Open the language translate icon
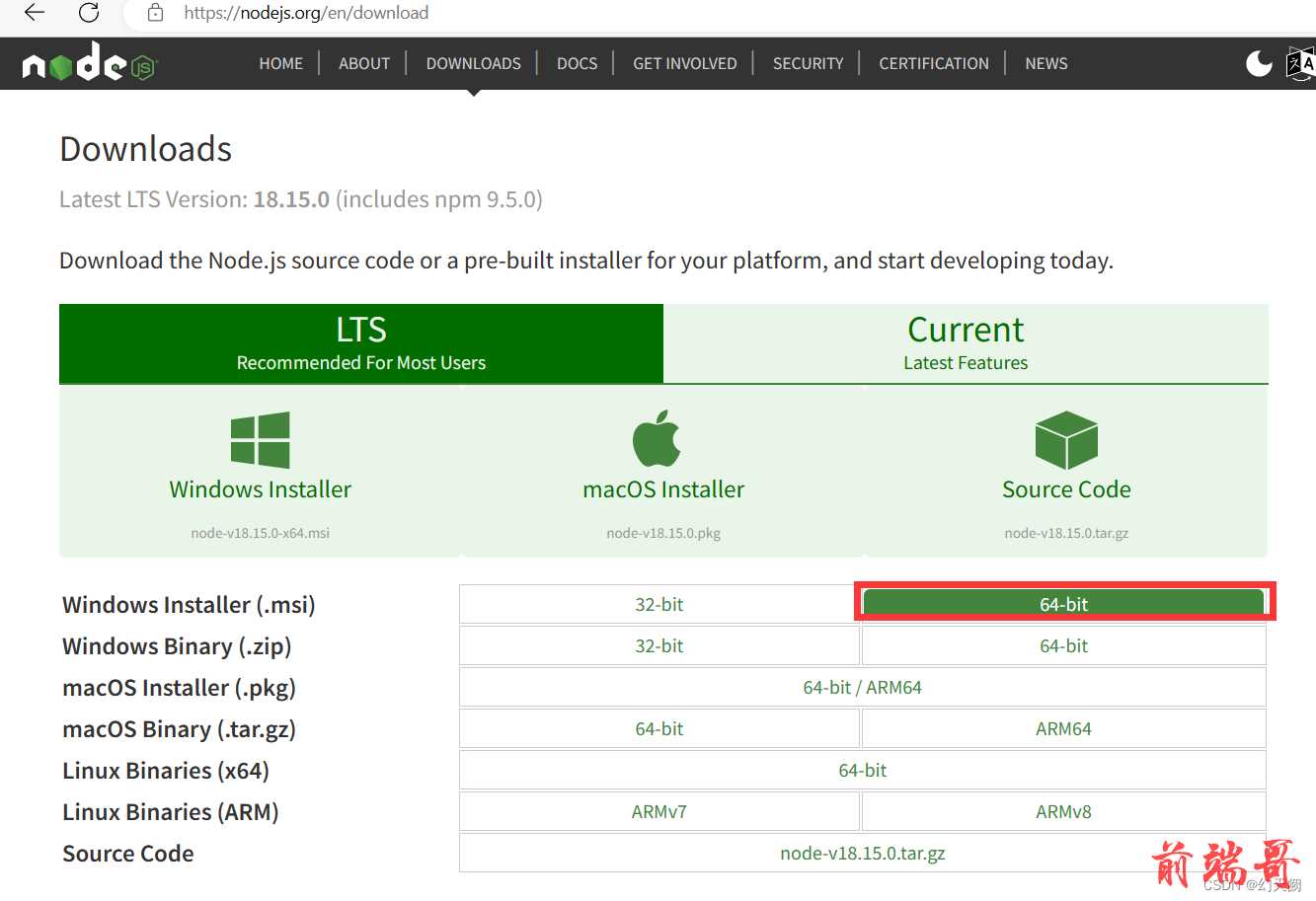 pyautogui.click(x=1301, y=63)
